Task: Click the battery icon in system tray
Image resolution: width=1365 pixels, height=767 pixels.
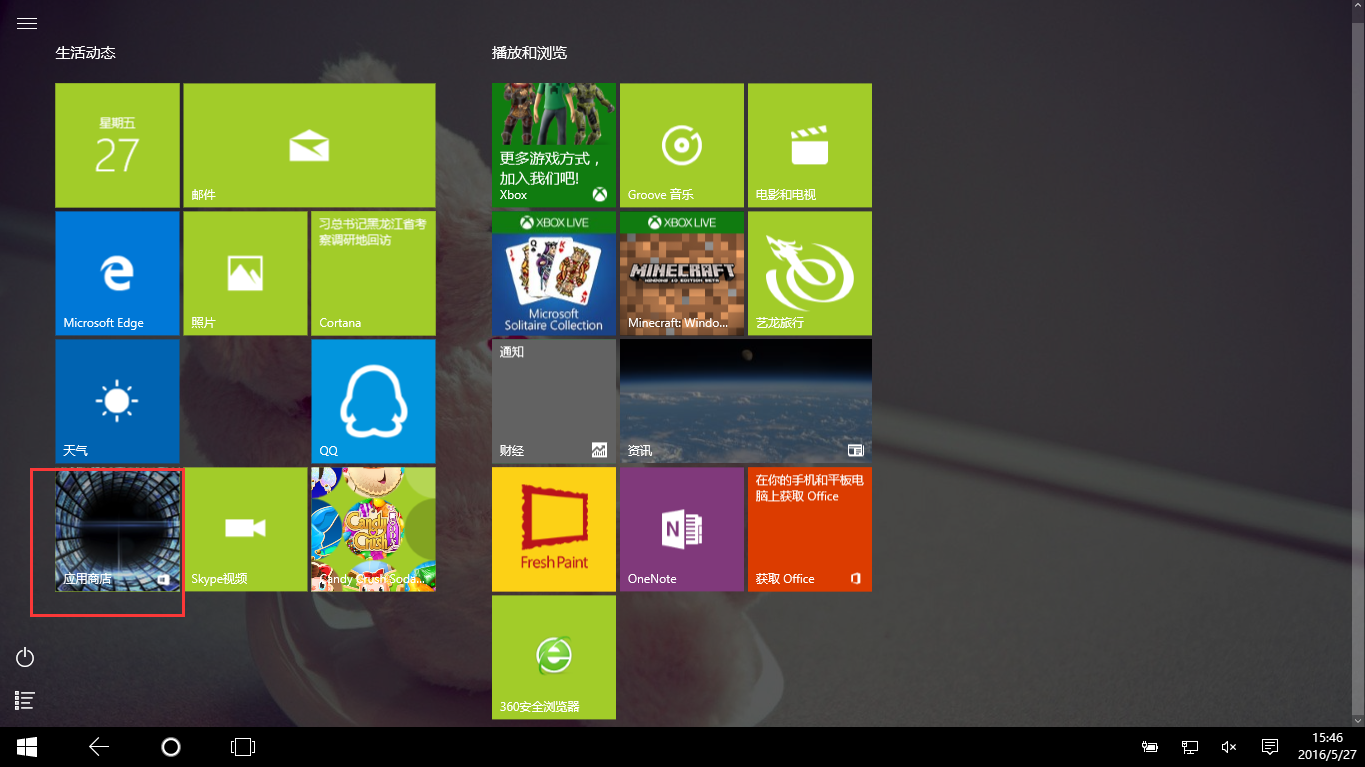Action: [1150, 747]
